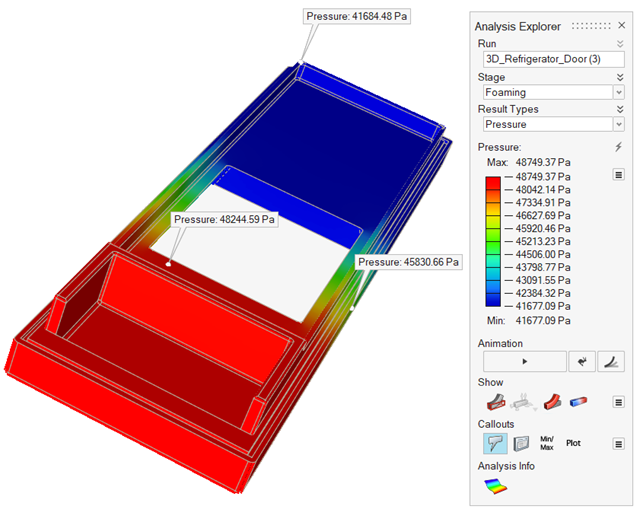Collapse the Result Types section chevron

620,109
